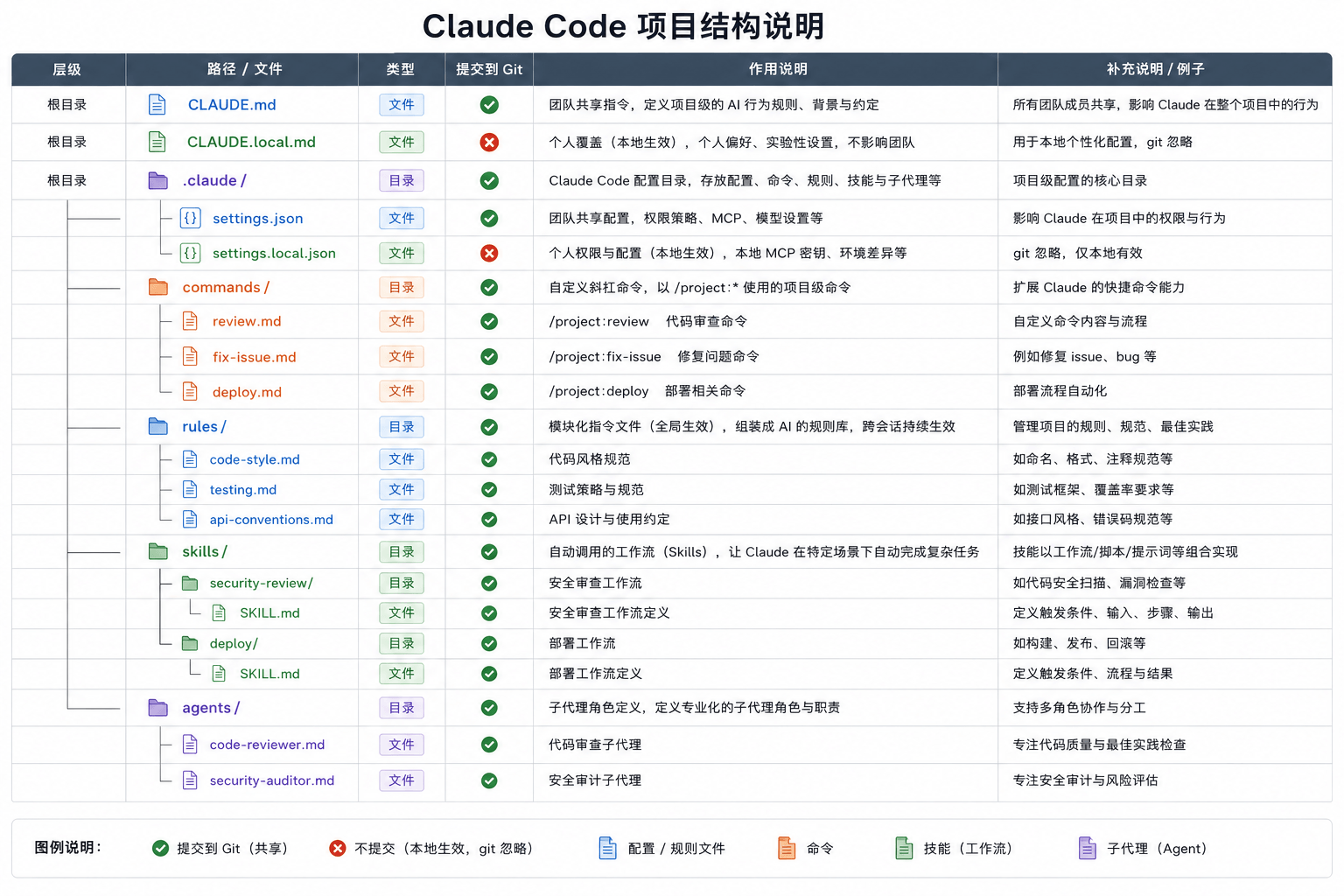Click the 目录 badge in rules / row
1344x896 pixels.
402,426
